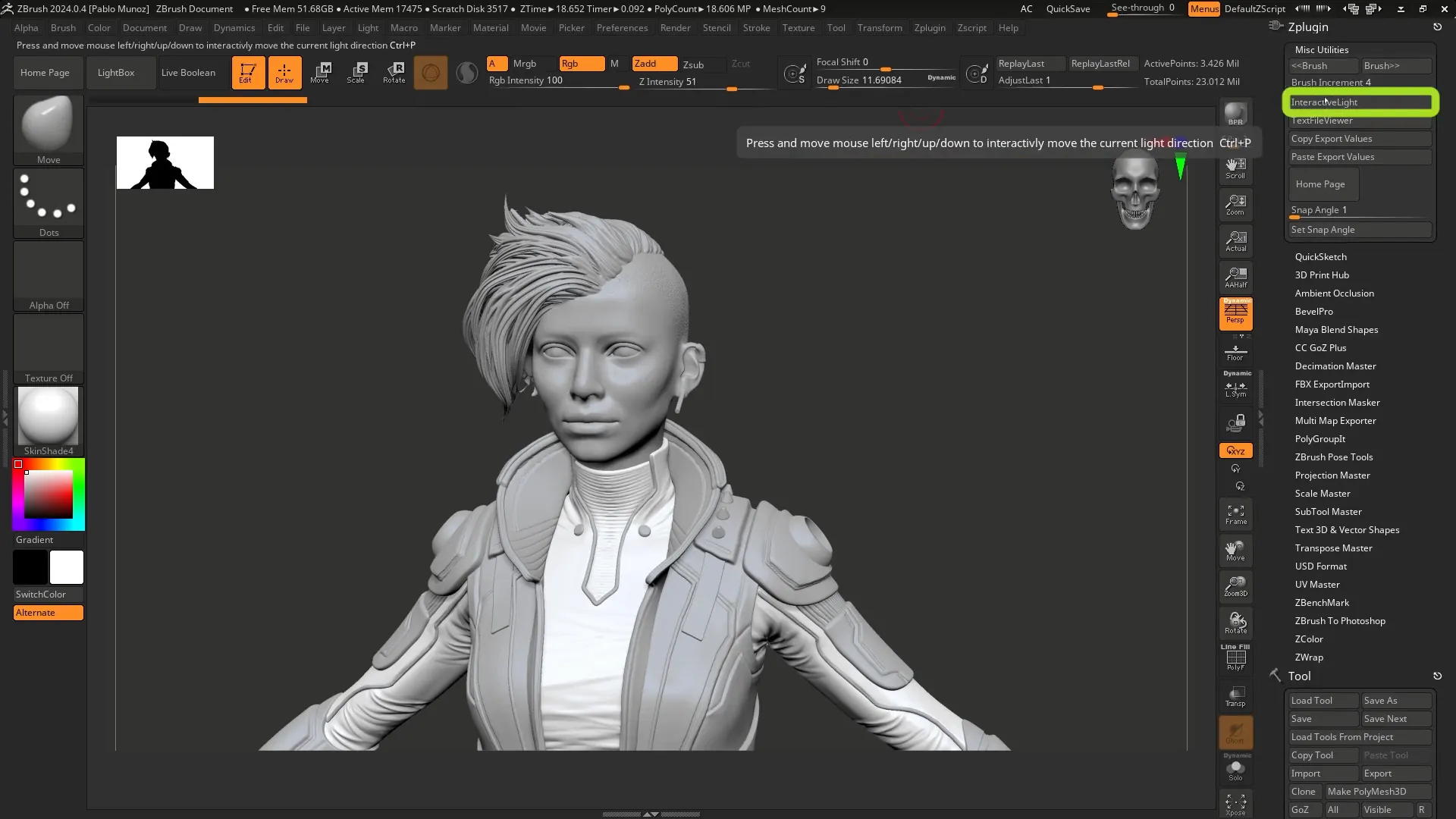Frame the mesh in the viewport
Screen dimensions: 1456x819
(x=1235, y=514)
